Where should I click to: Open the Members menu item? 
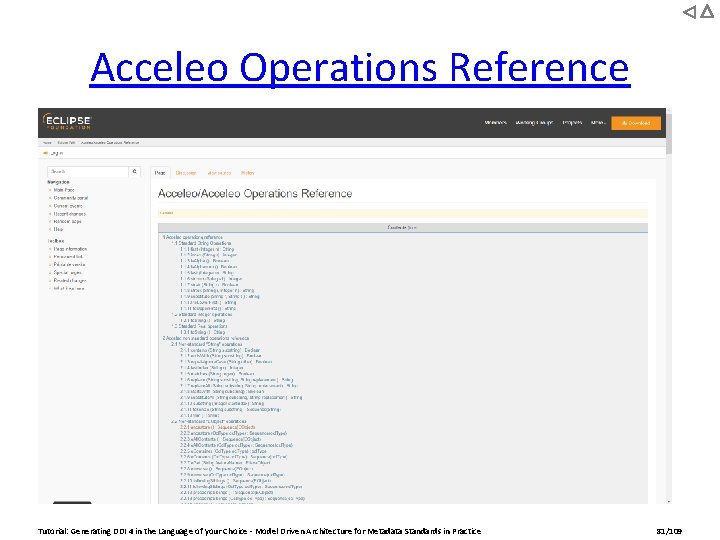495,123
